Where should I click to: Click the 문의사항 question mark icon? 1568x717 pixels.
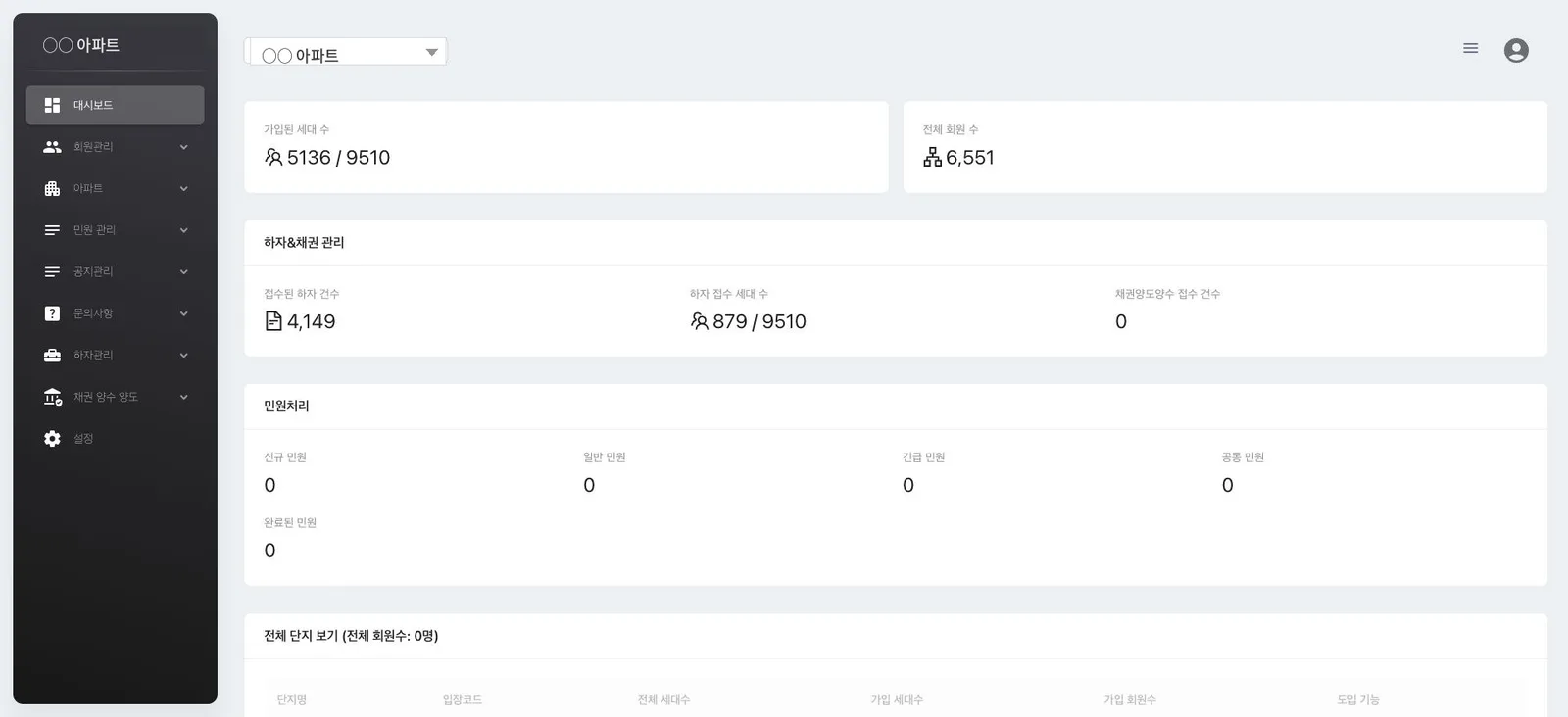(x=52, y=313)
